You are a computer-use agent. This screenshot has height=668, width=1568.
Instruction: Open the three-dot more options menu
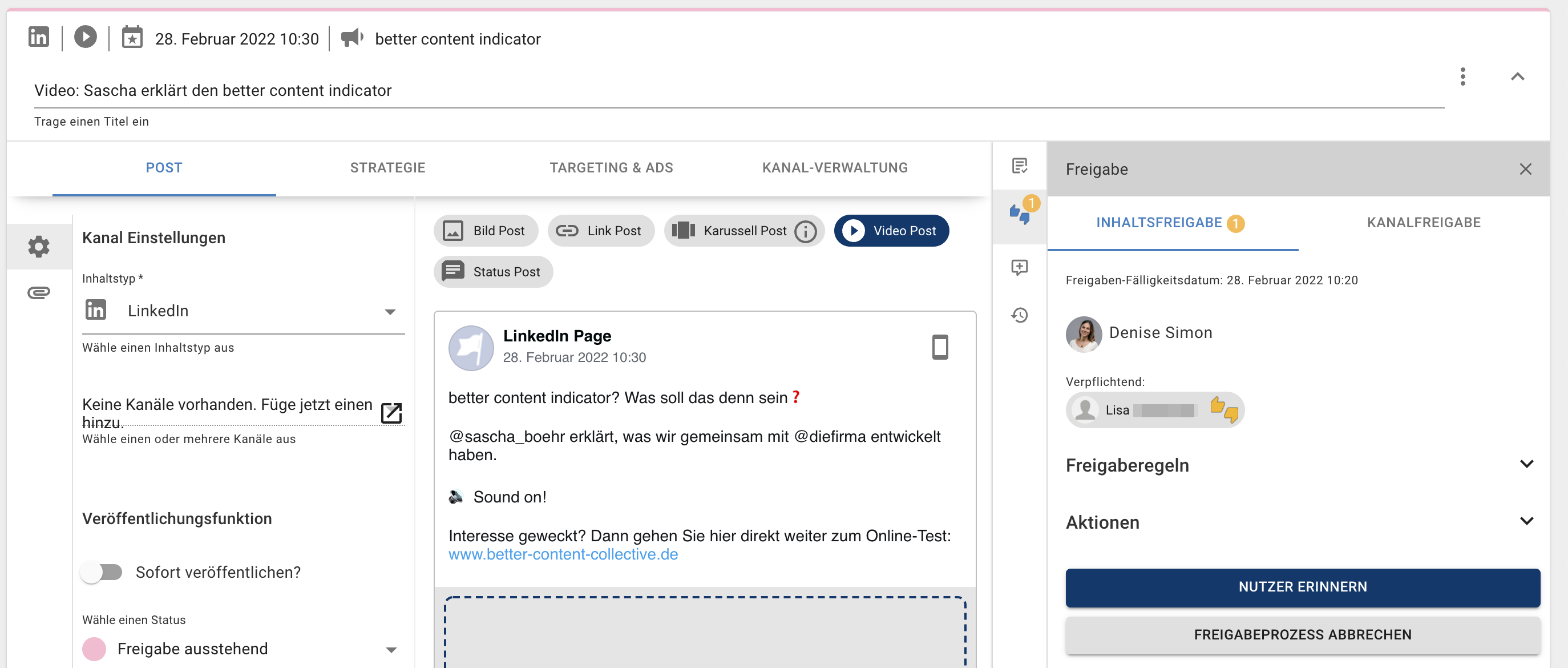coord(1462,77)
